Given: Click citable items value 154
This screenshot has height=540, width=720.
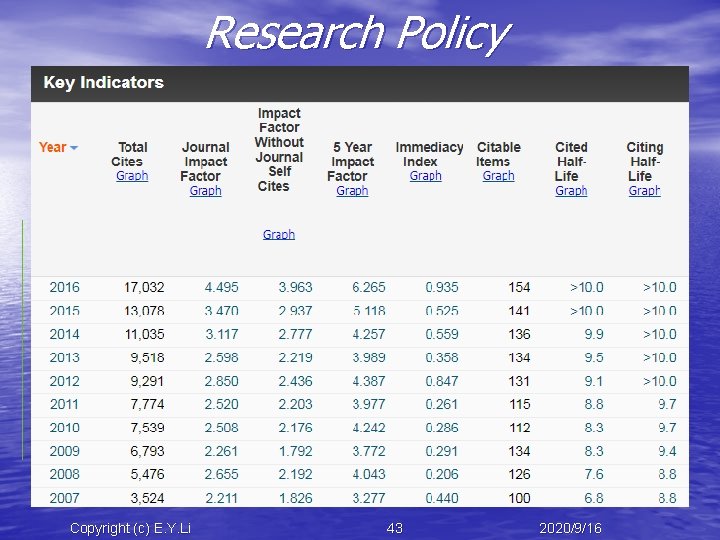Looking at the screenshot, I should (x=519, y=287).
